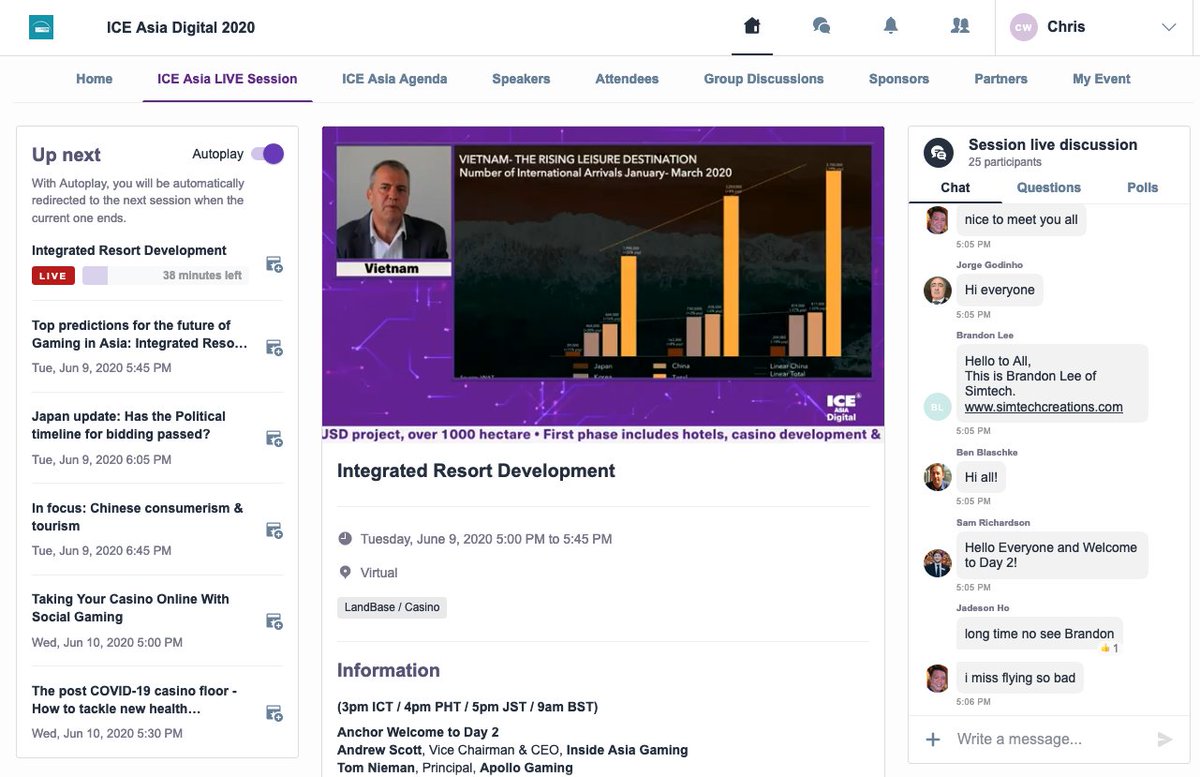
Task: Click the session live discussion chat icon
Action: 938,152
